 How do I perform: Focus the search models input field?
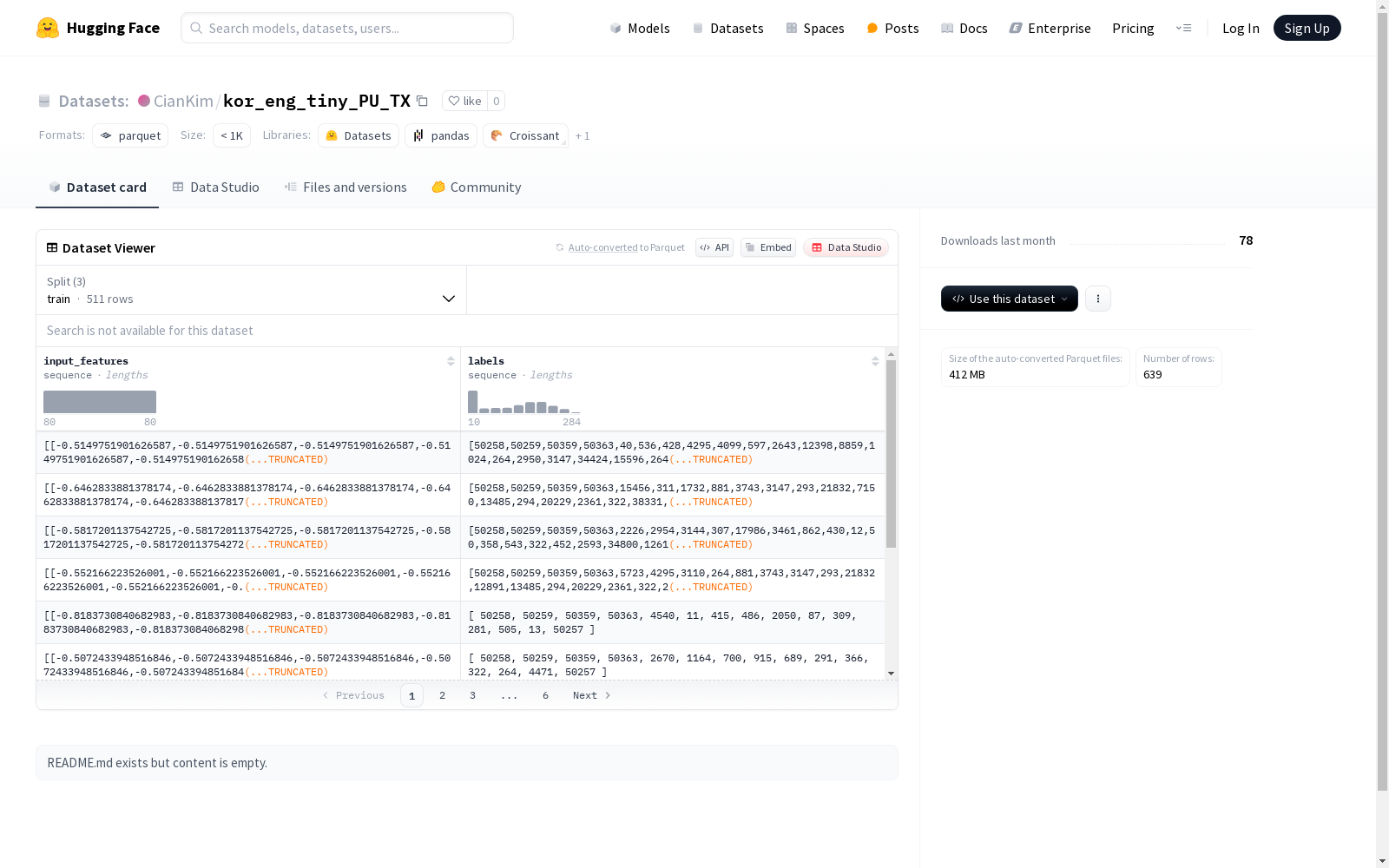[x=347, y=28]
